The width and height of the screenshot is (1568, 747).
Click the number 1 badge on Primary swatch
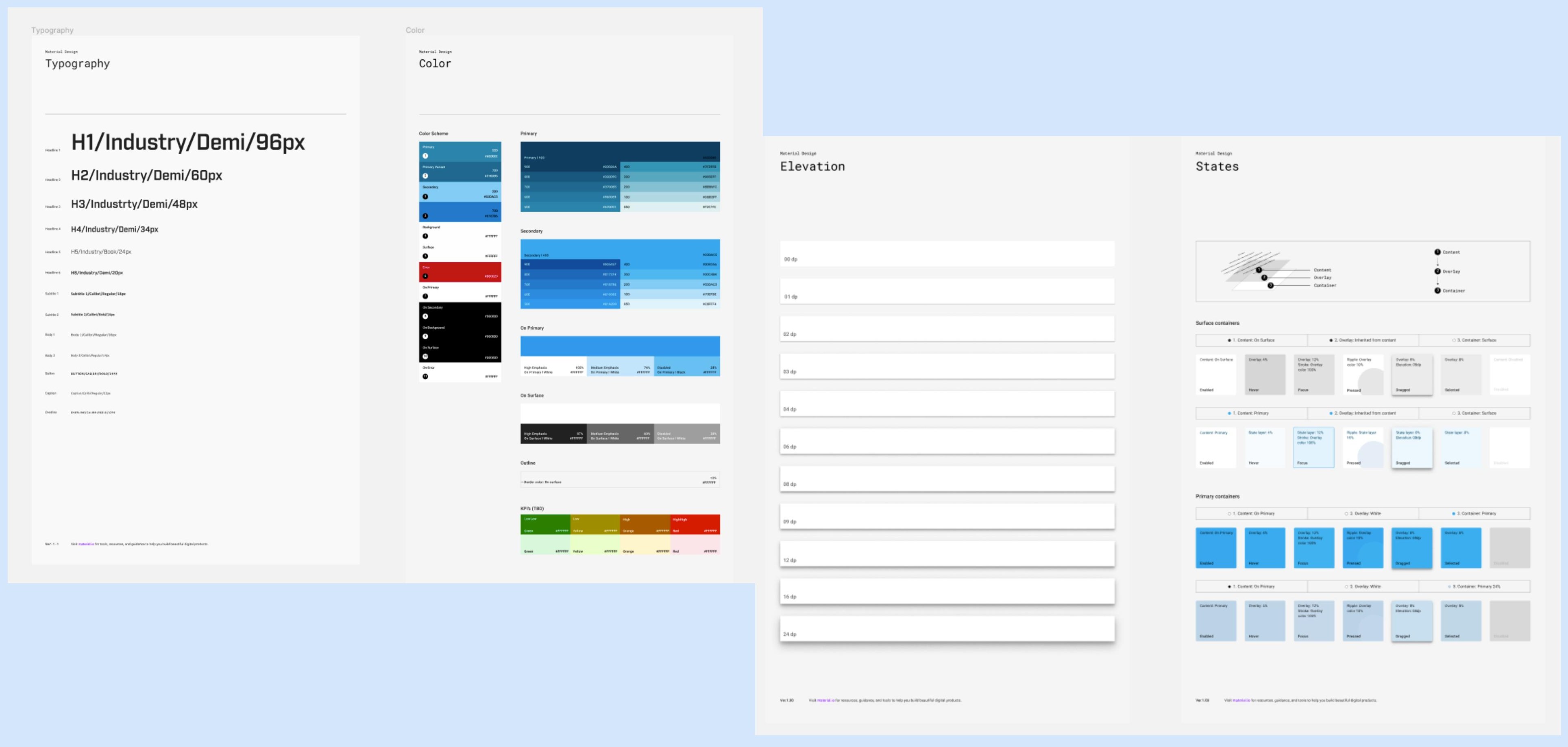tap(425, 156)
